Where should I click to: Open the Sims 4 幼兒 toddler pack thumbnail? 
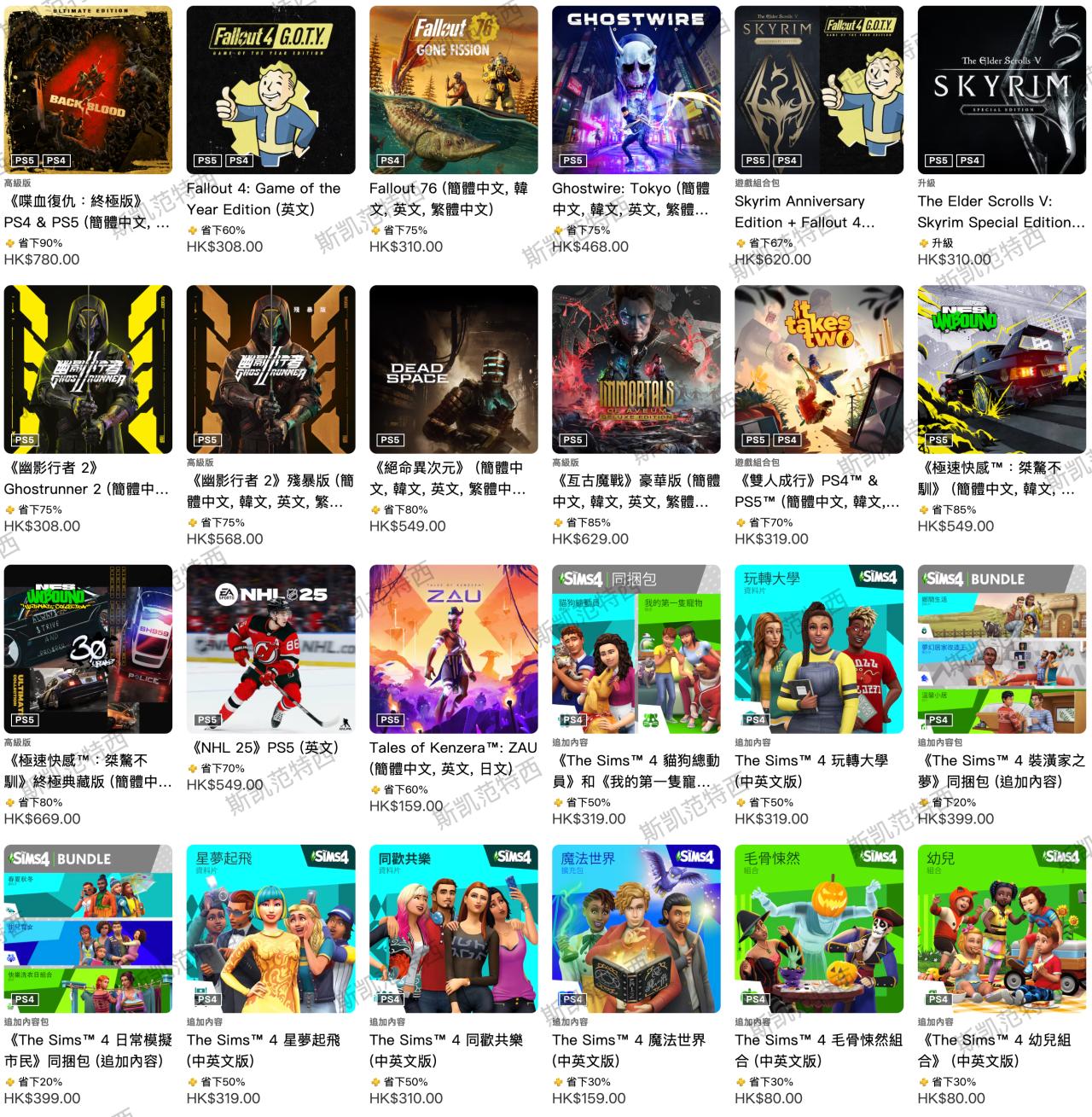(x=1001, y=928)
